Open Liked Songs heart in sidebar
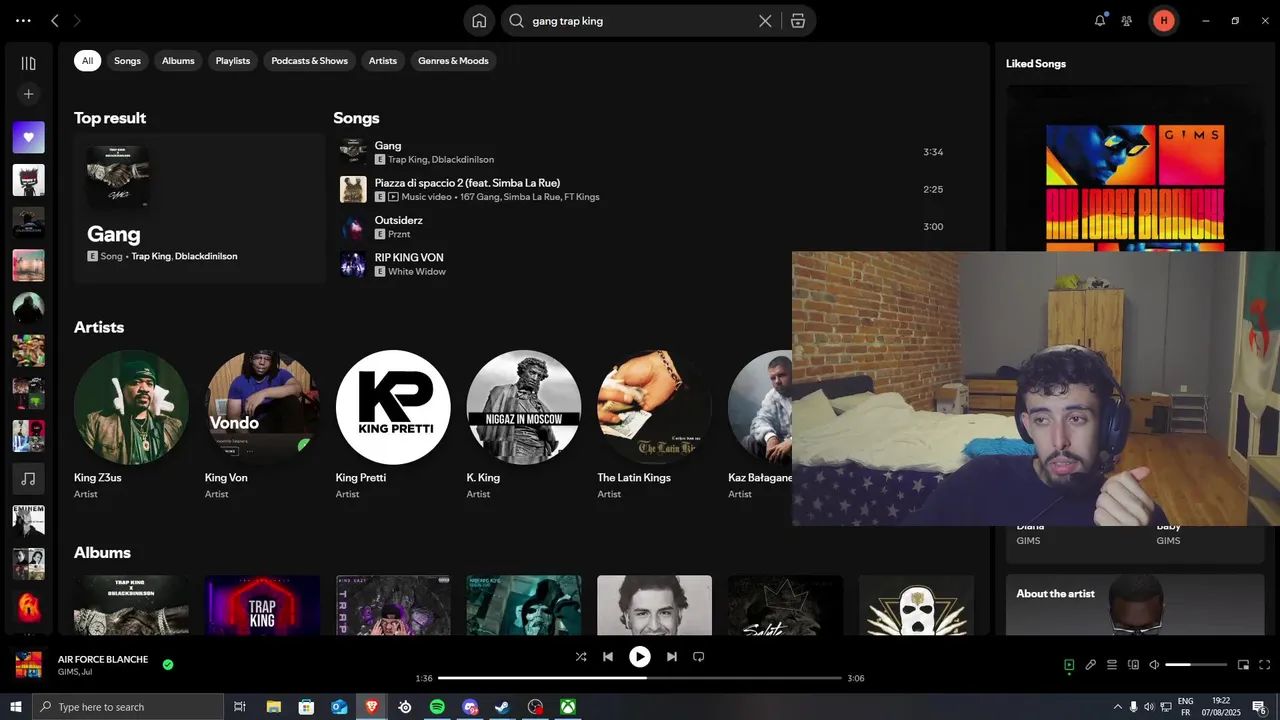1280x720 pixels. [x=28, y=137]
